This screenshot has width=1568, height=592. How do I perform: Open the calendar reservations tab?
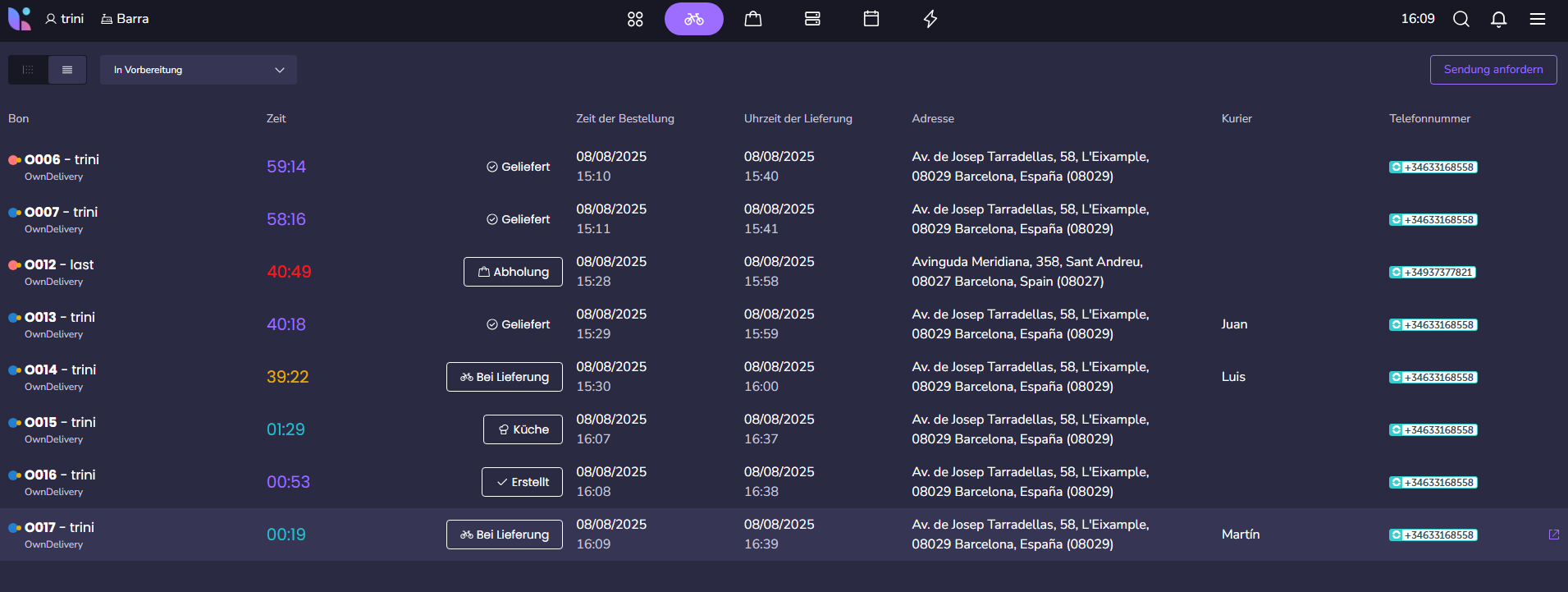point(871,19)
